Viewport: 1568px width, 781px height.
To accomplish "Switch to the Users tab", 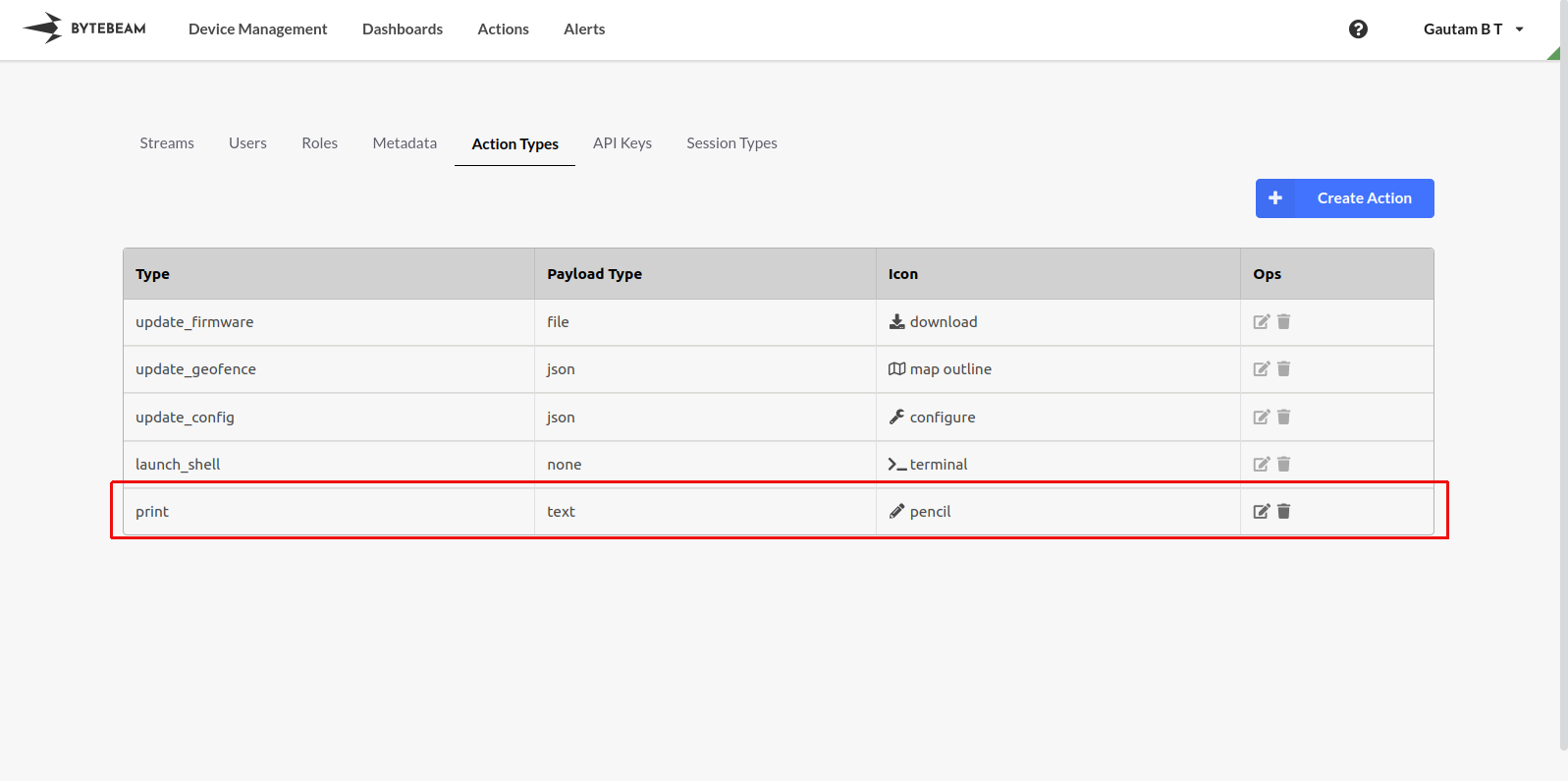I will 247,143.
